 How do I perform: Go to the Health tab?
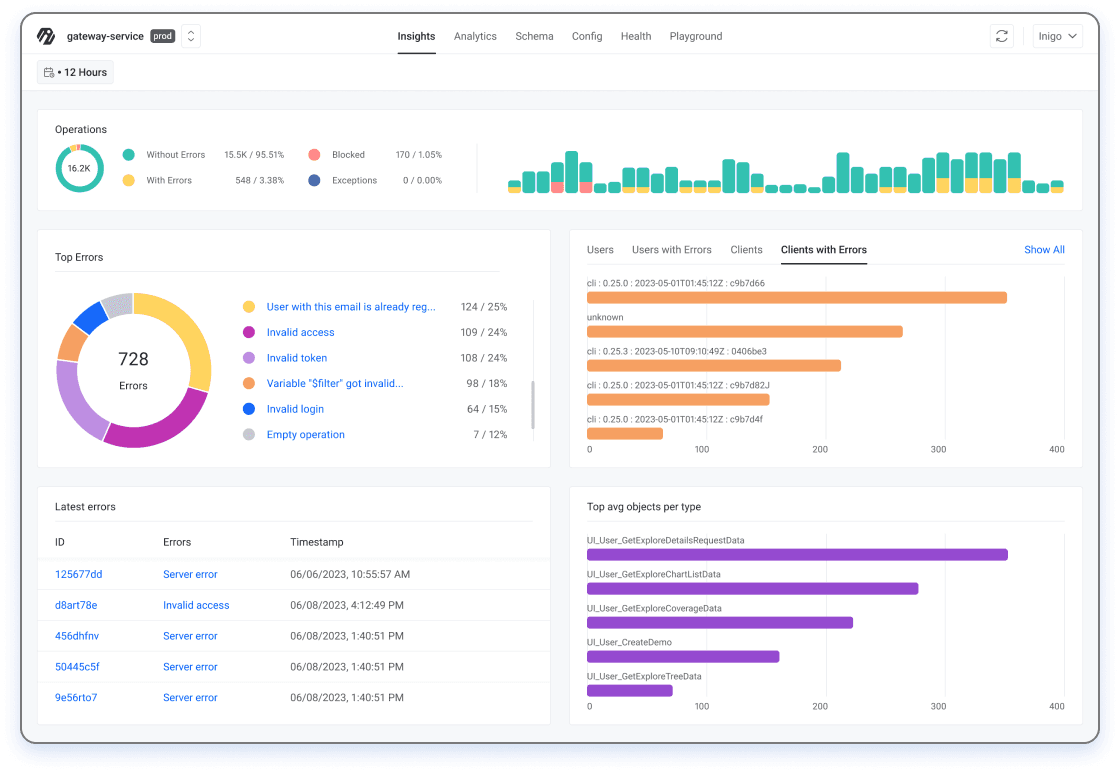point(636,36)
